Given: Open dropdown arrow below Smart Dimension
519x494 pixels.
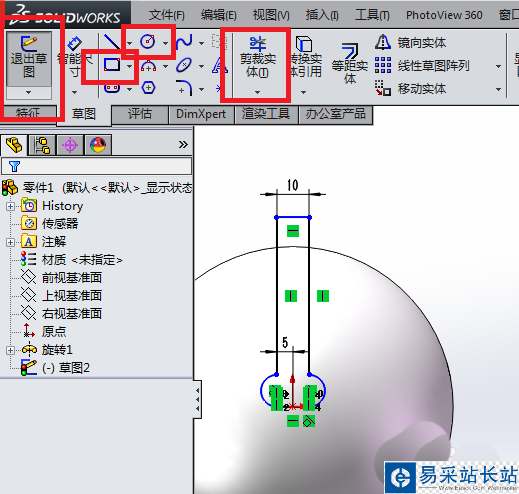Looking at the screenshot, I should coord(74,92).
